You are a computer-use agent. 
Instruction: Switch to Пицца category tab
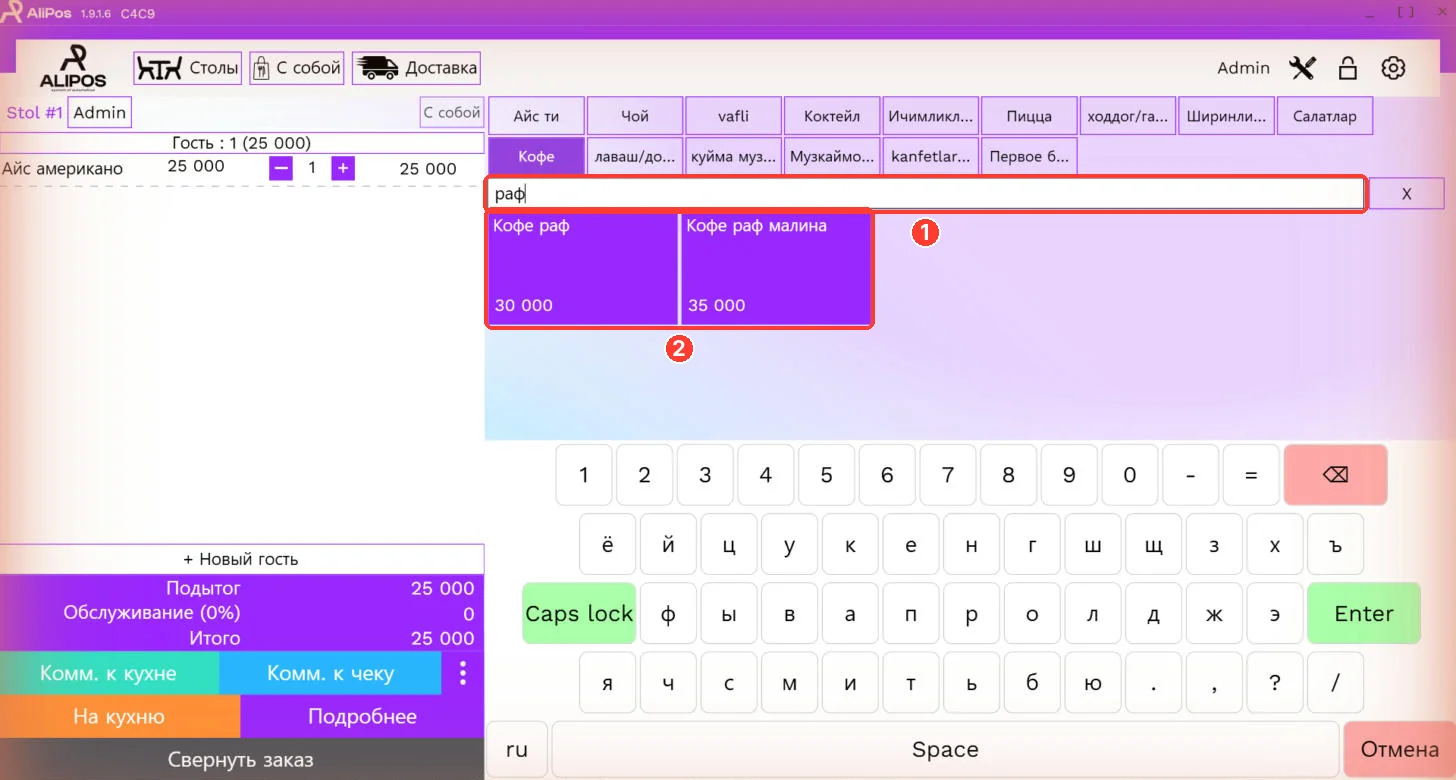[x=1030, y=116]
